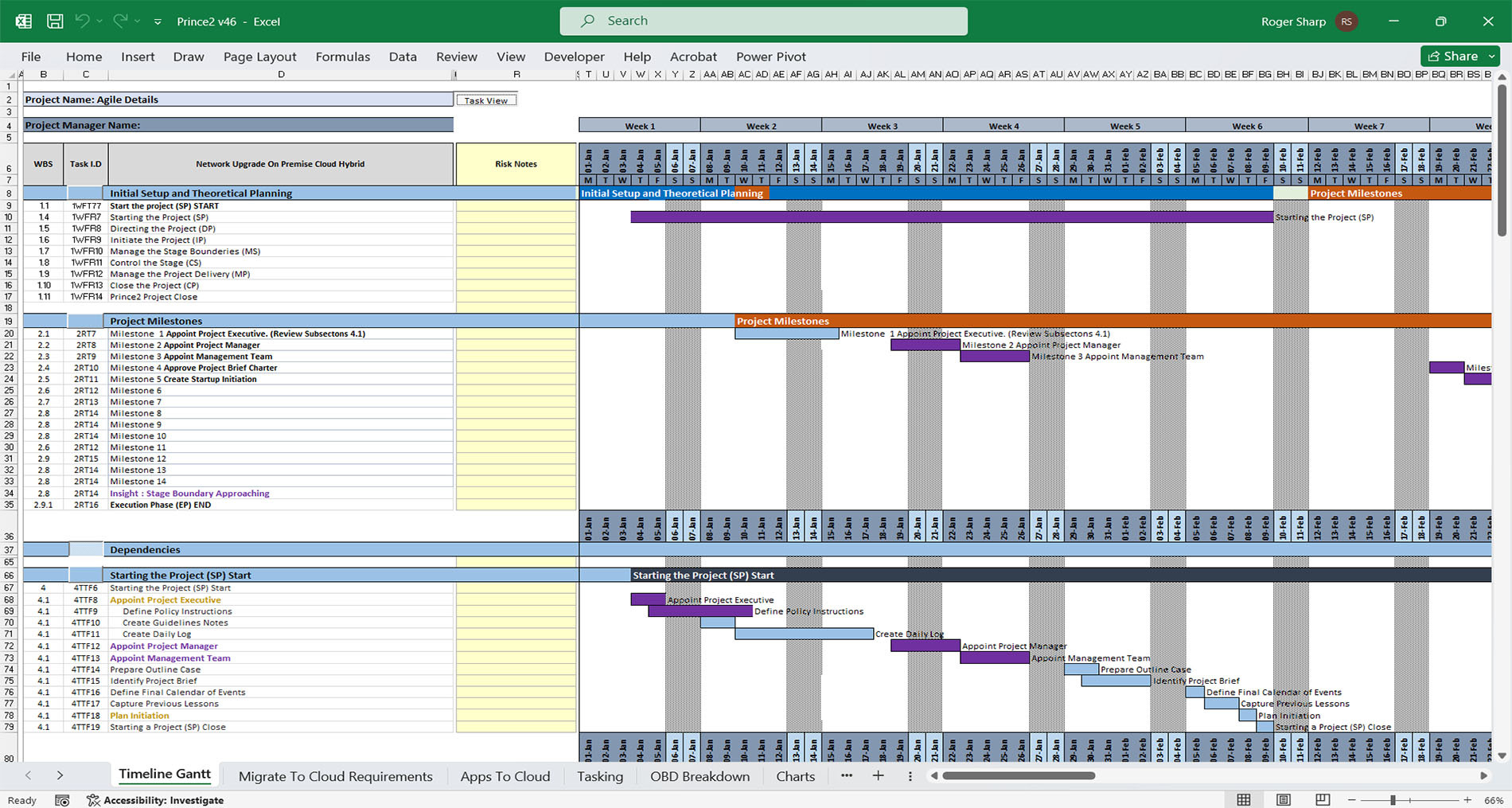Image resolution: width=1512 pixels, height=808 pixels.
Task: Click zoom out minus button
Action: click(x=1351, y=799)
